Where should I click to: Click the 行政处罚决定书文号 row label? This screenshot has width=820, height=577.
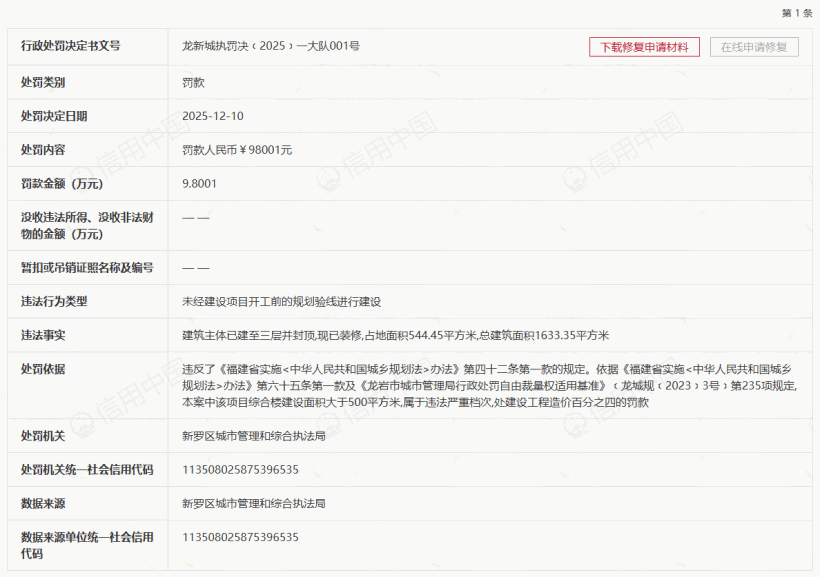70,46
